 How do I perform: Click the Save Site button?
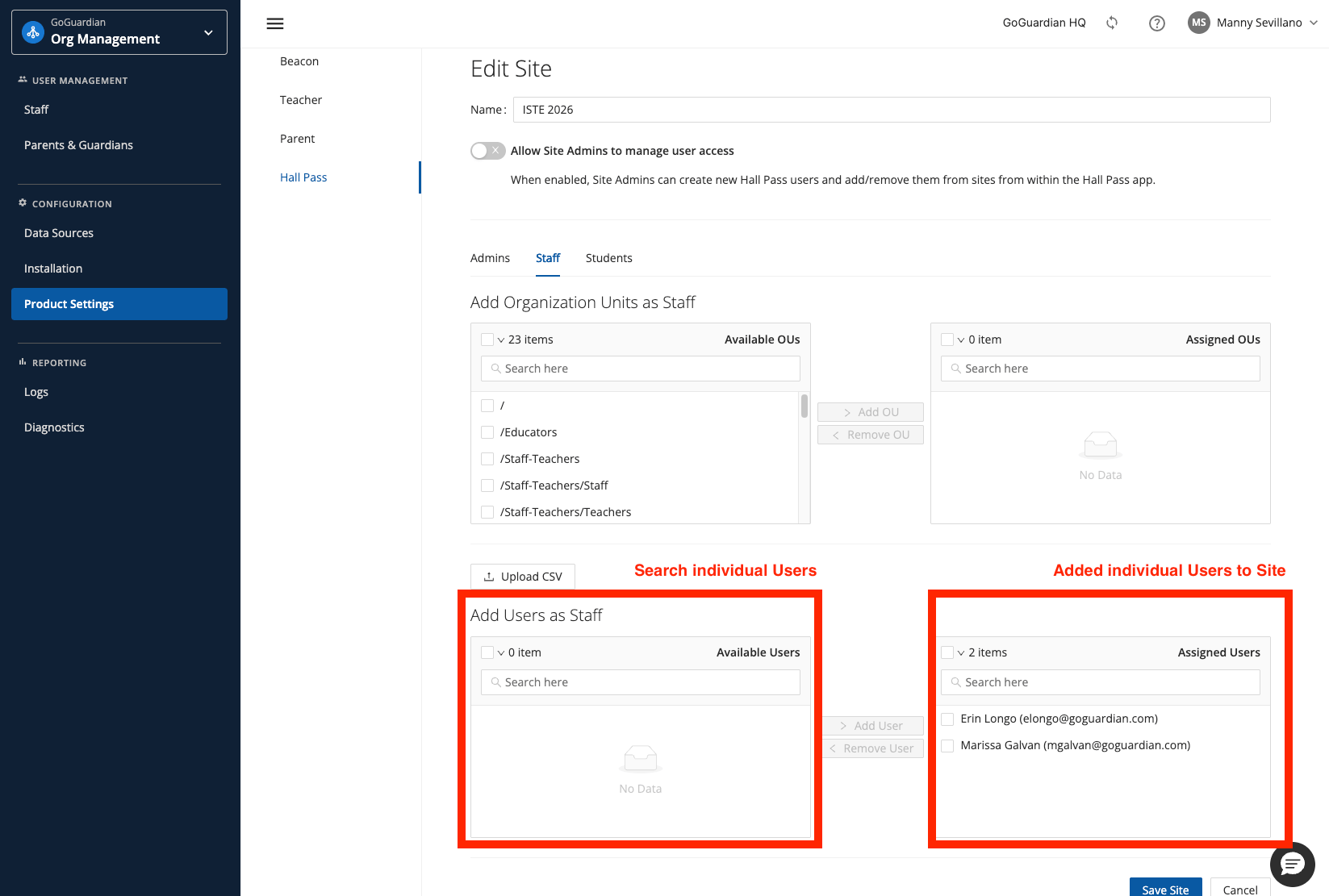click(1165, 888)
